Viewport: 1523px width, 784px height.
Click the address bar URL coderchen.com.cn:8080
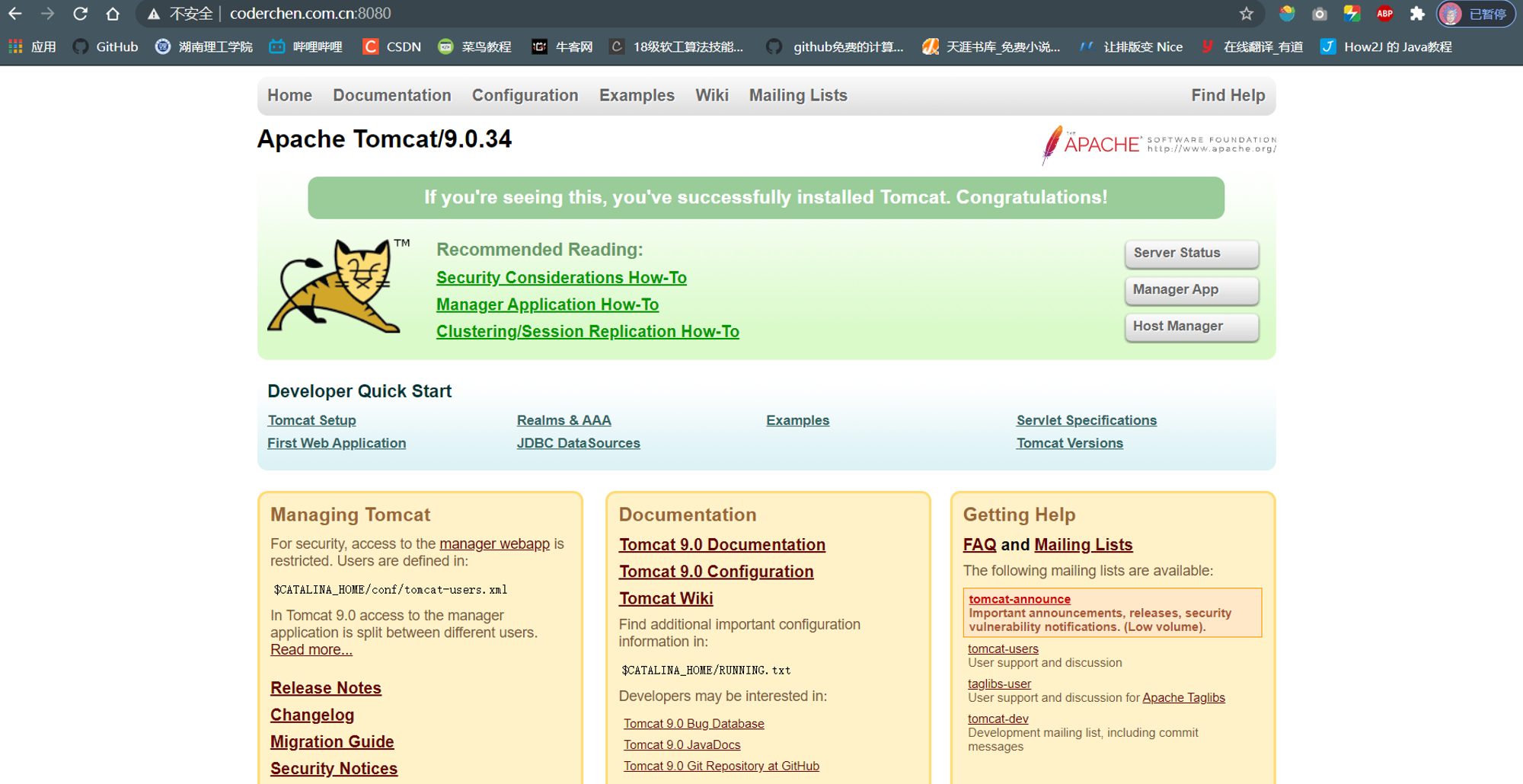[x=310, y=14]
